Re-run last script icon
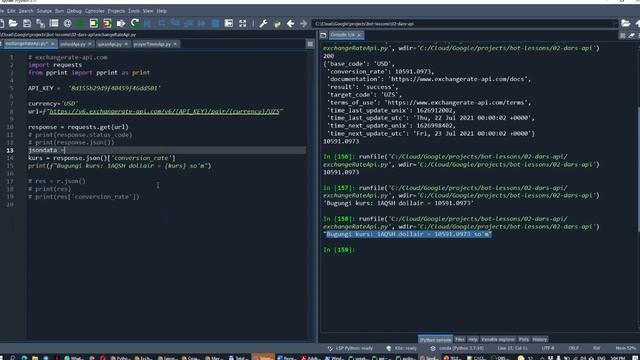 point(135,24)
